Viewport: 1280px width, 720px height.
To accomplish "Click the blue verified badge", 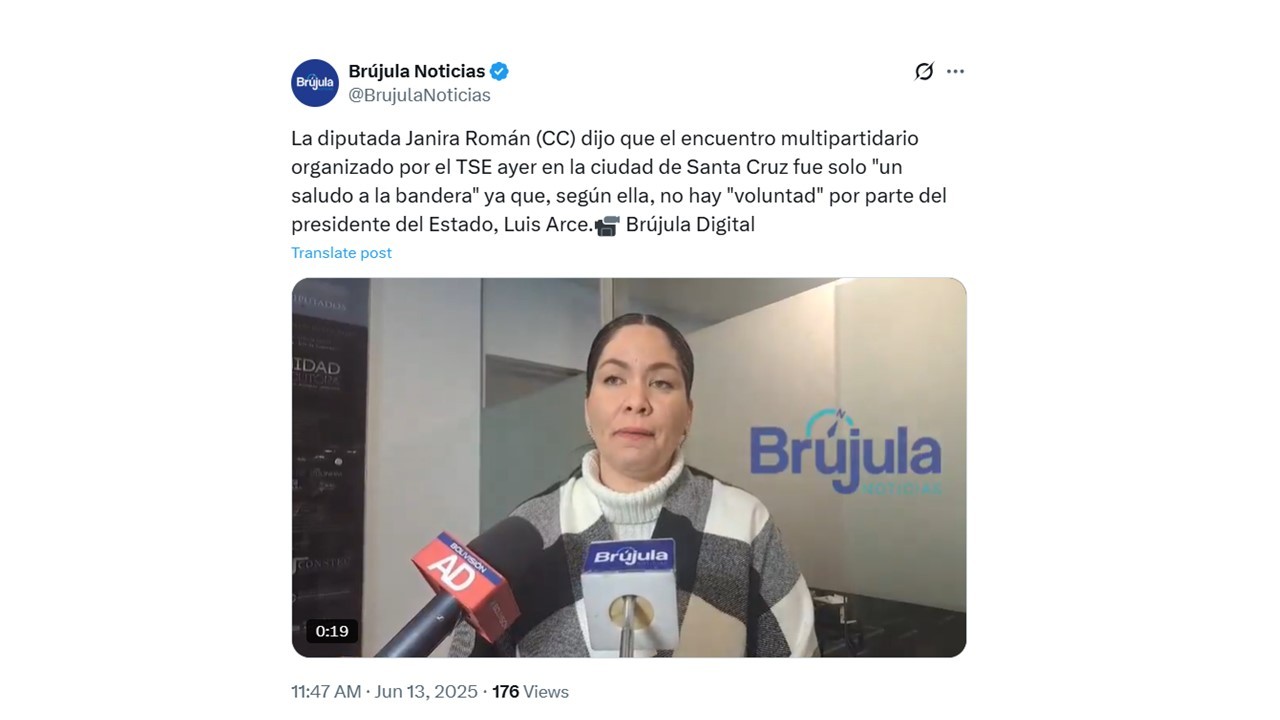I will click(x=499, y=71).
